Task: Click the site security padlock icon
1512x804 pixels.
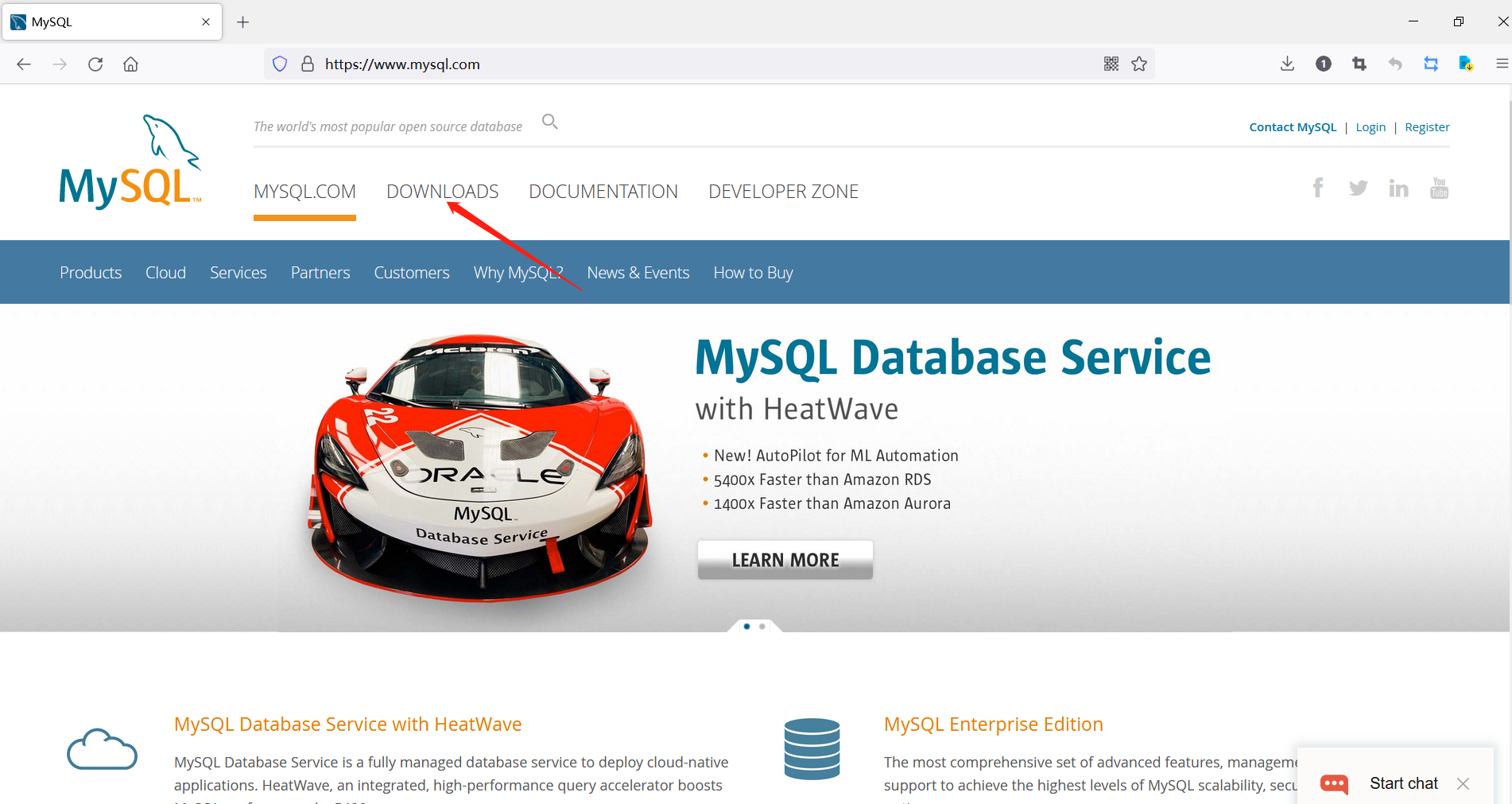Action: point(308,64)
